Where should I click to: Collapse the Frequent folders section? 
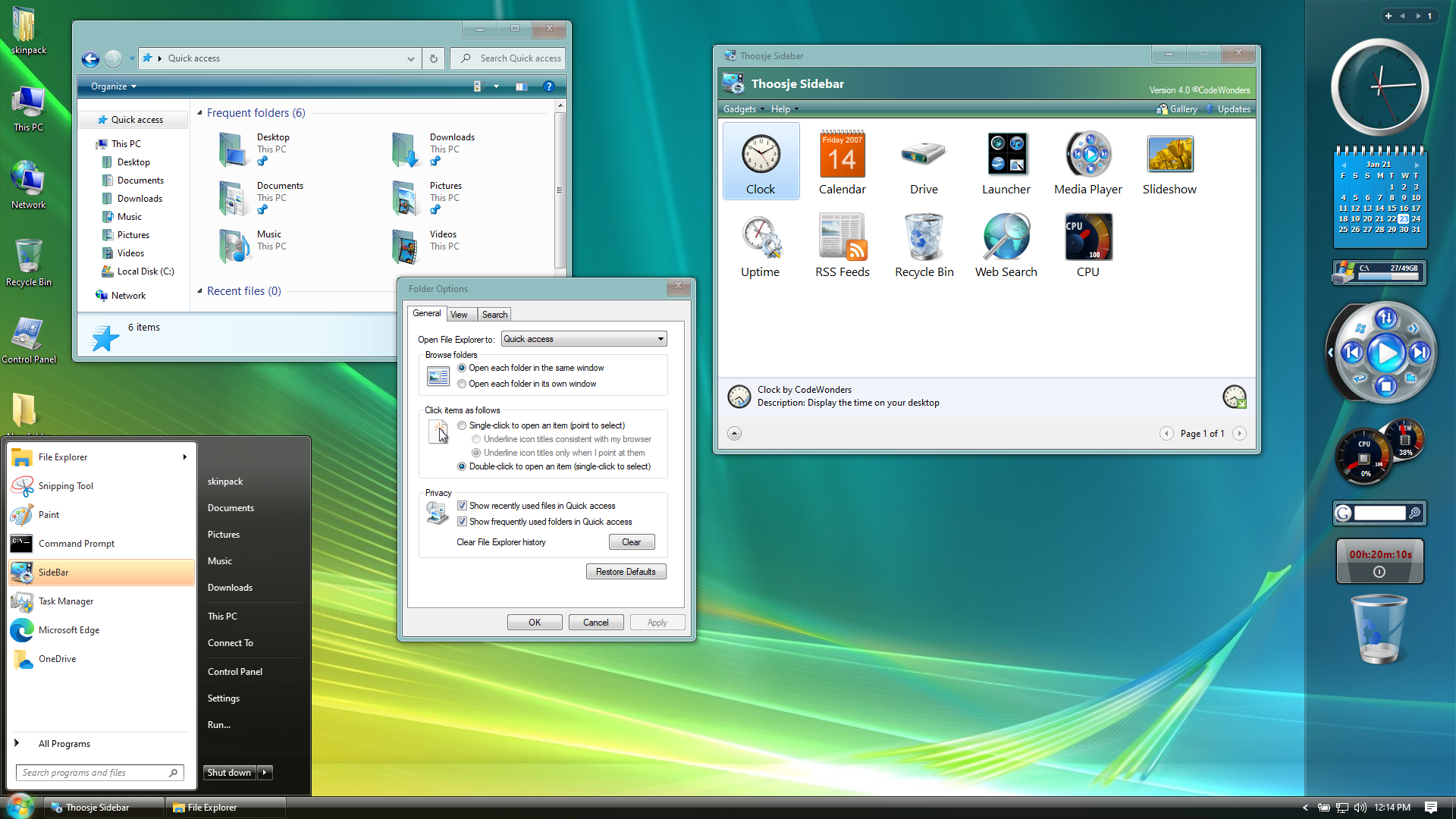(x=199, y=113)
